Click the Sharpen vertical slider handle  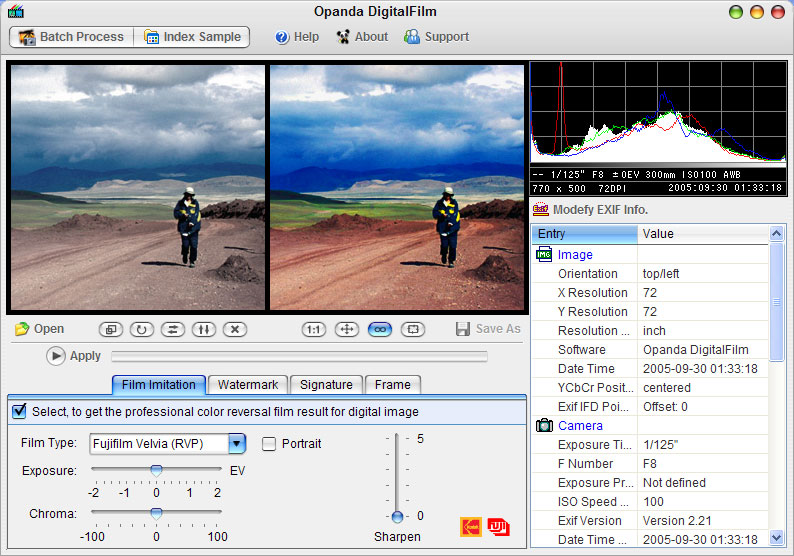click(x=398, y=517)
